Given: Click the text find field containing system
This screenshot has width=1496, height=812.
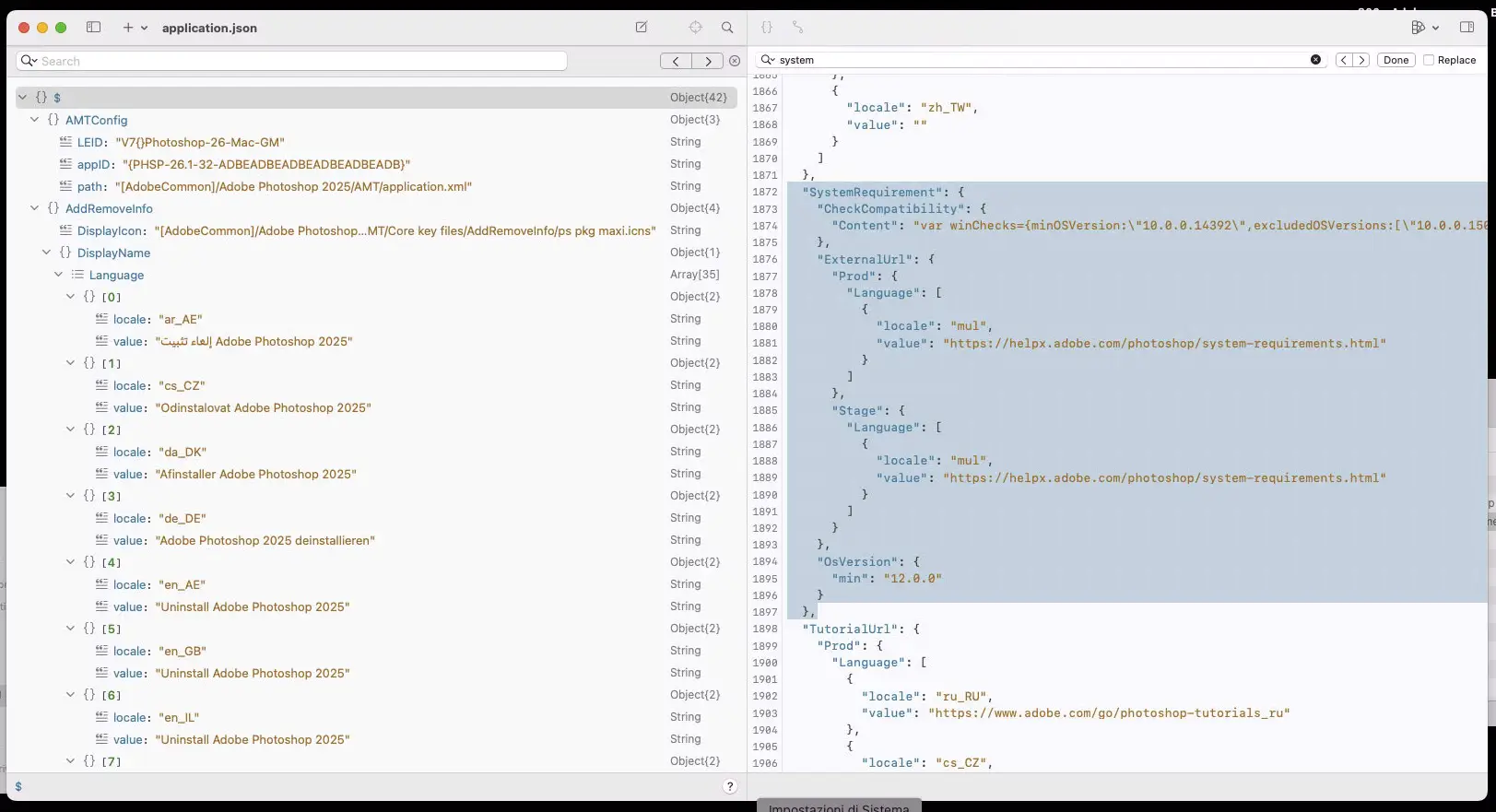Looking at the screenshot, I should pos(1041,60).
